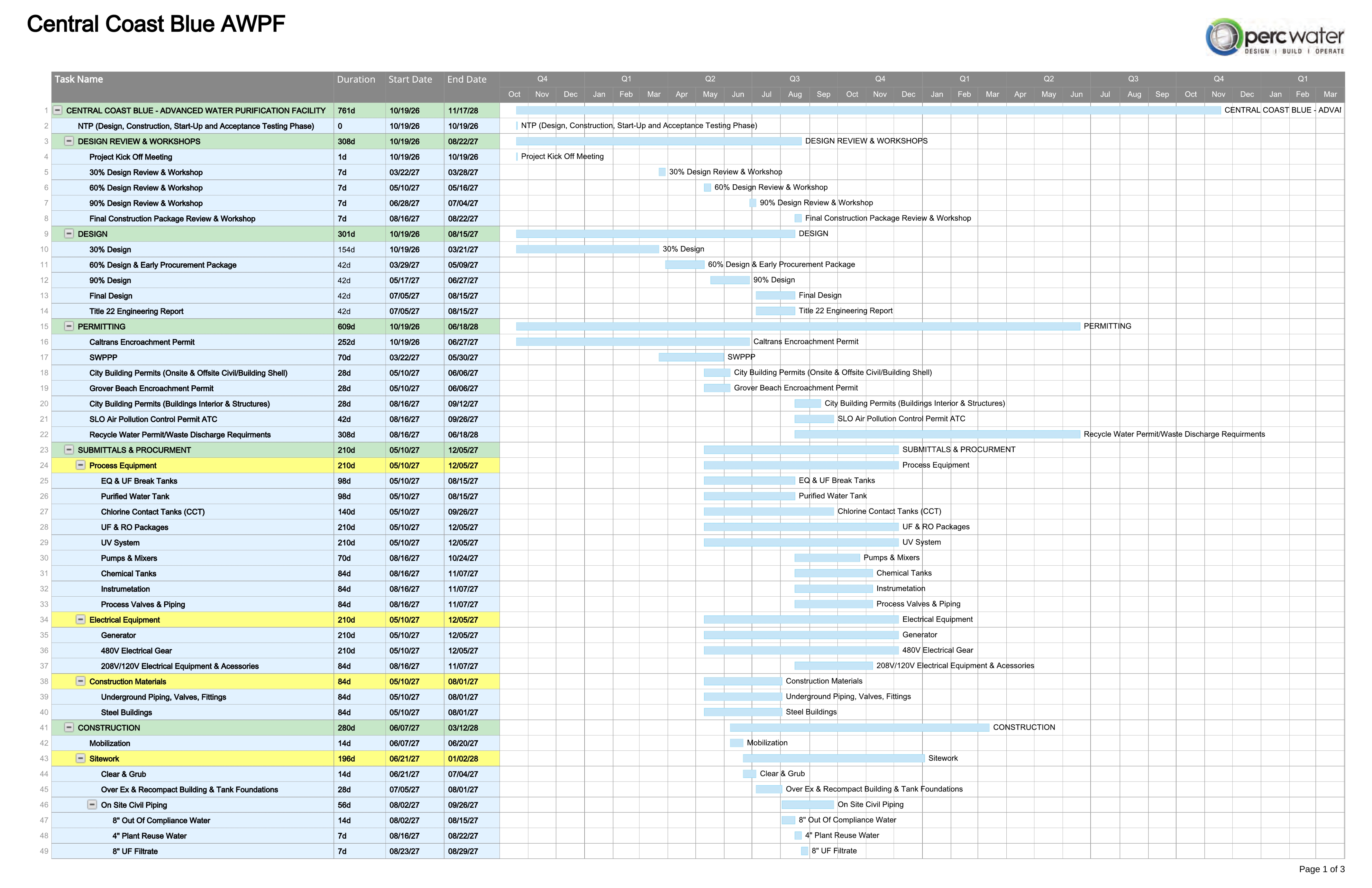Click the '60% Design & Early Procurement Package' task

coord(163,265)
